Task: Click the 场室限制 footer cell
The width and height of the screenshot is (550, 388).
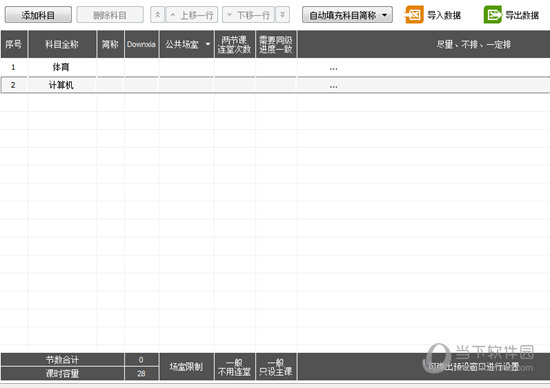Action: coord(187,367)
